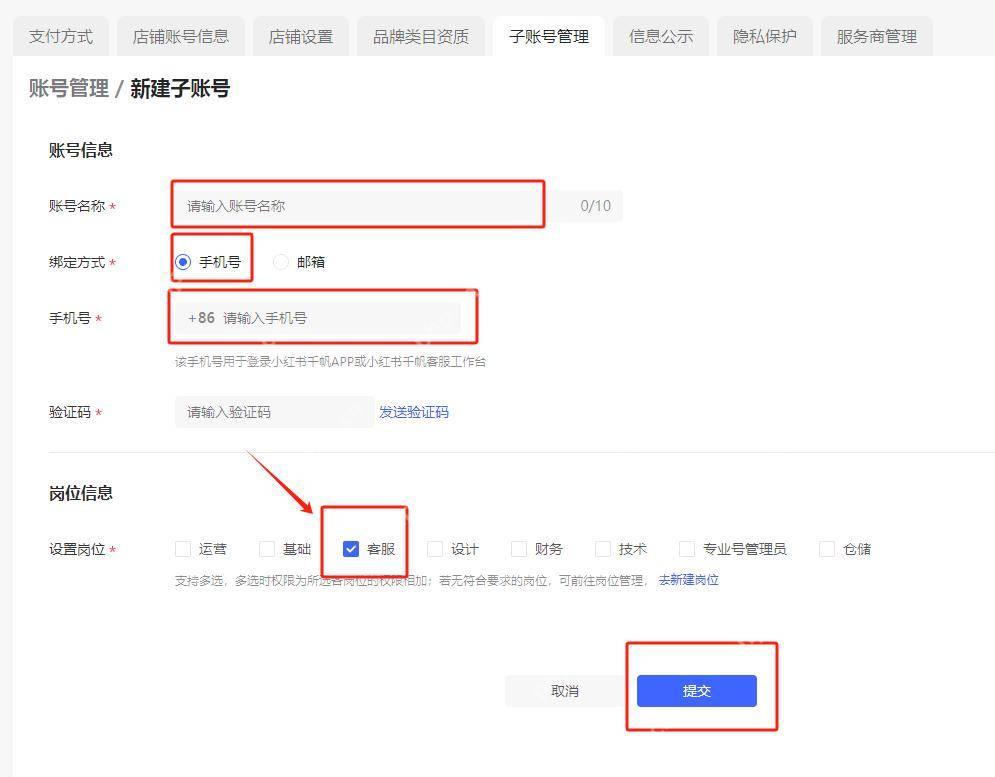Select the 品牌类目资质 tab
Viewport: 995px width, 777px height.
[421, 37]
